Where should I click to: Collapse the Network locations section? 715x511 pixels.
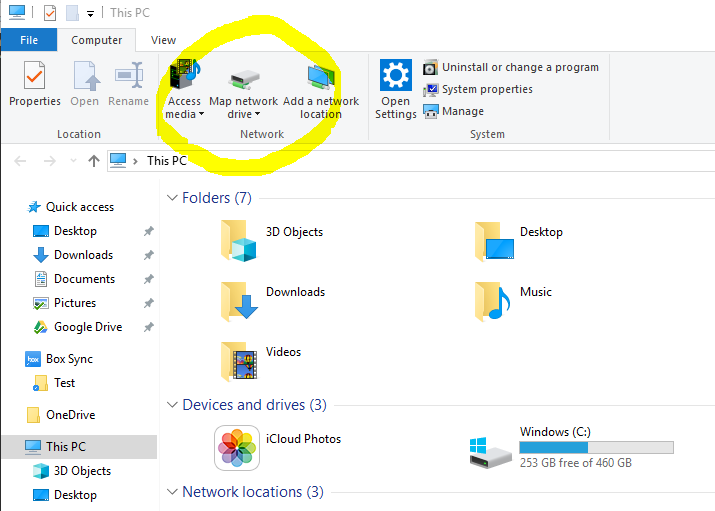(172, 492)
